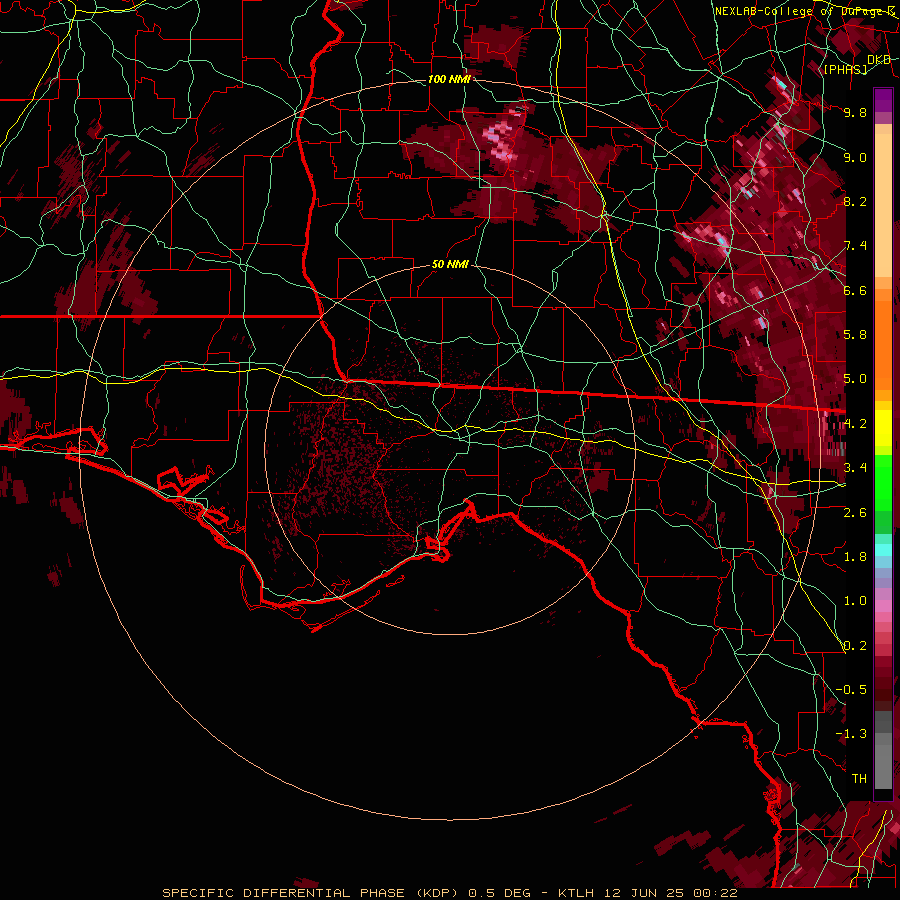Click the NEXLAB-College of DuPage credit text
900x900 pixels.
805,11
